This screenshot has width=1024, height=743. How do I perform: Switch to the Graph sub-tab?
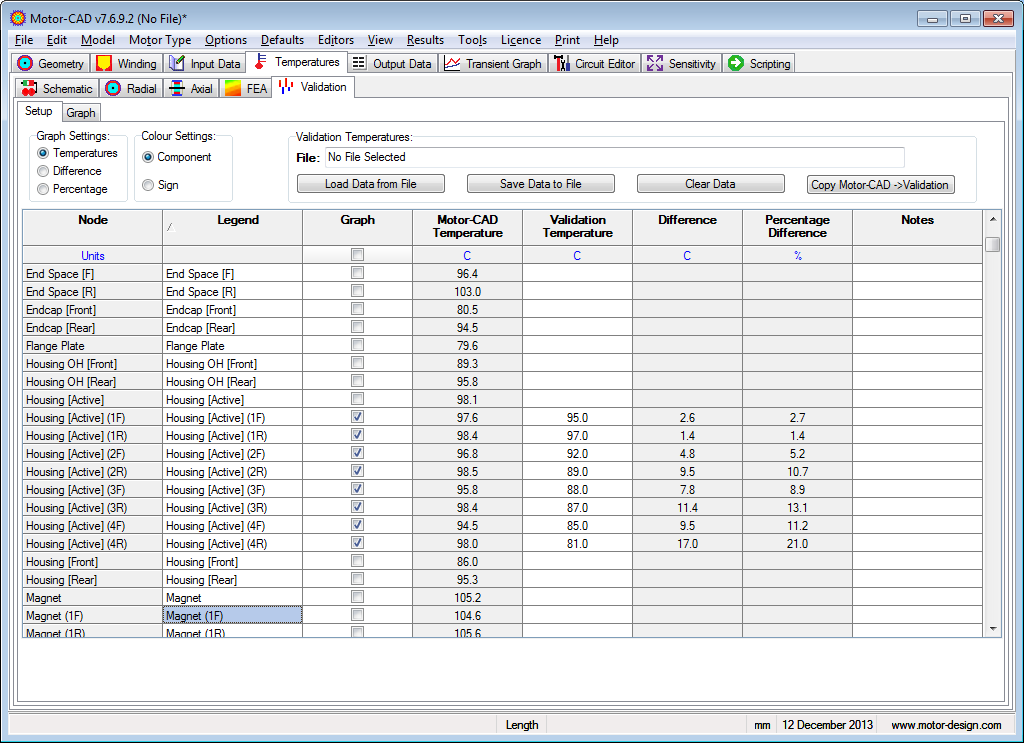pyautogui.click(x=81, y=113)
